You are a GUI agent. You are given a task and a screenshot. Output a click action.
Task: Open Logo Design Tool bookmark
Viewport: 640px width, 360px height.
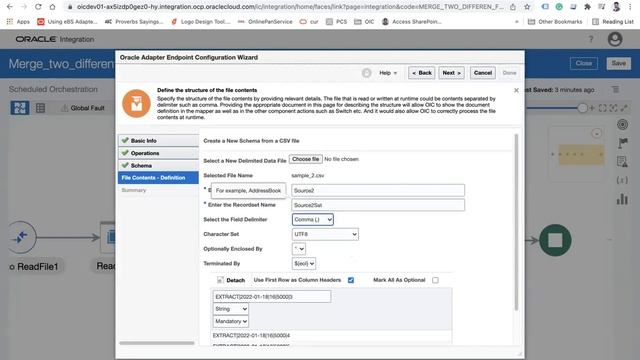(x=201, y=22)
